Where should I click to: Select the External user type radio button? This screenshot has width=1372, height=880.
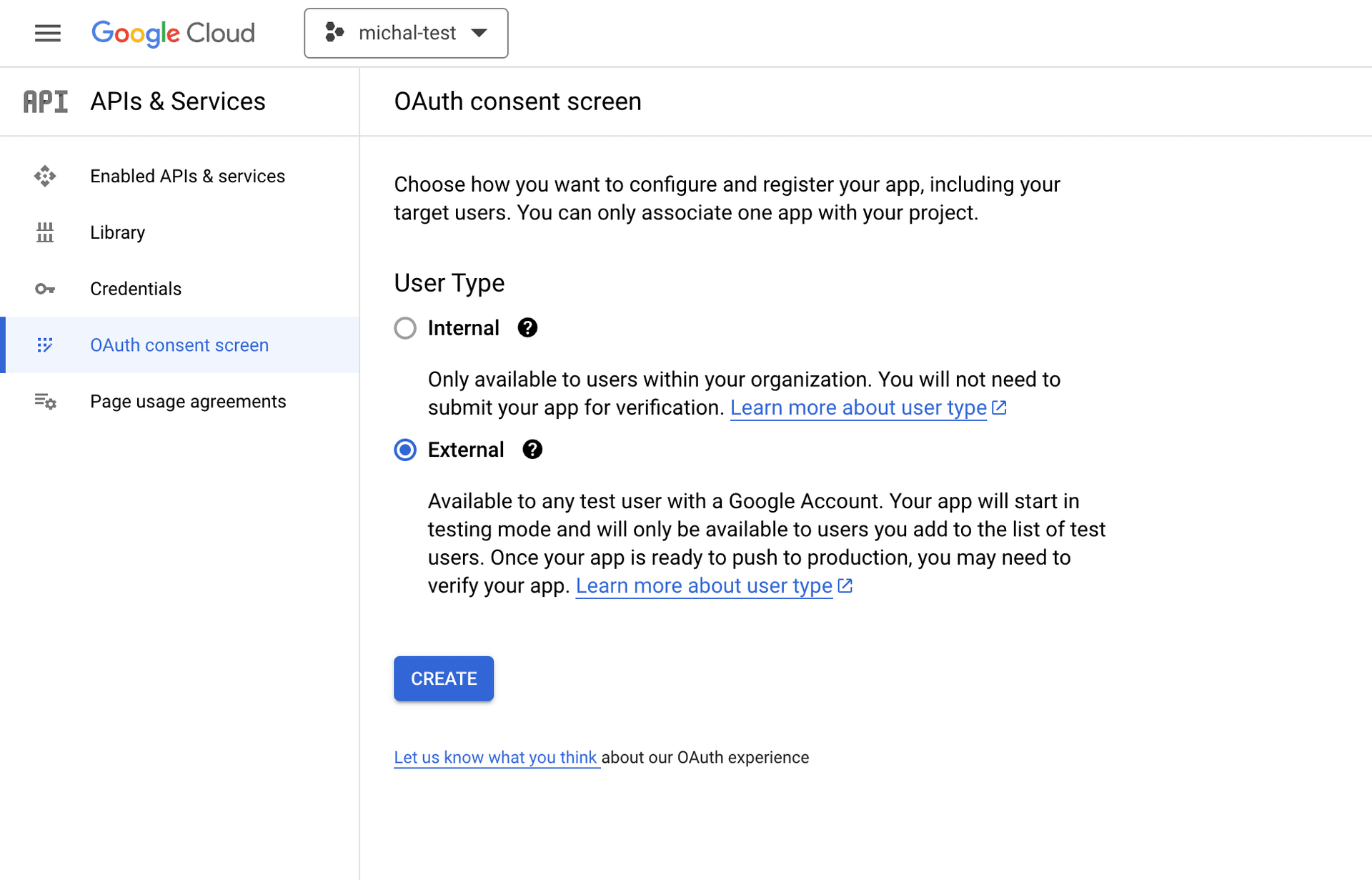click(405, 450)
